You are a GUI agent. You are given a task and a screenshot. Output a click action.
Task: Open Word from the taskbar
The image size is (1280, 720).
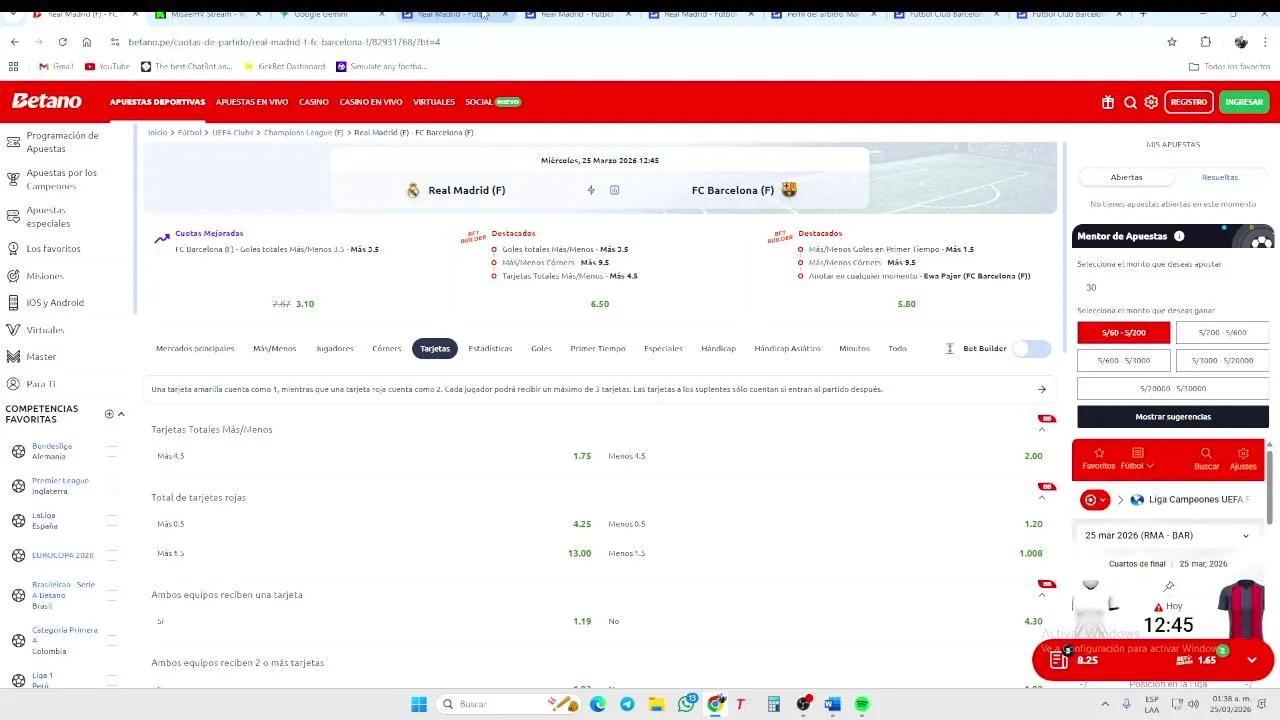coord(832,704)
